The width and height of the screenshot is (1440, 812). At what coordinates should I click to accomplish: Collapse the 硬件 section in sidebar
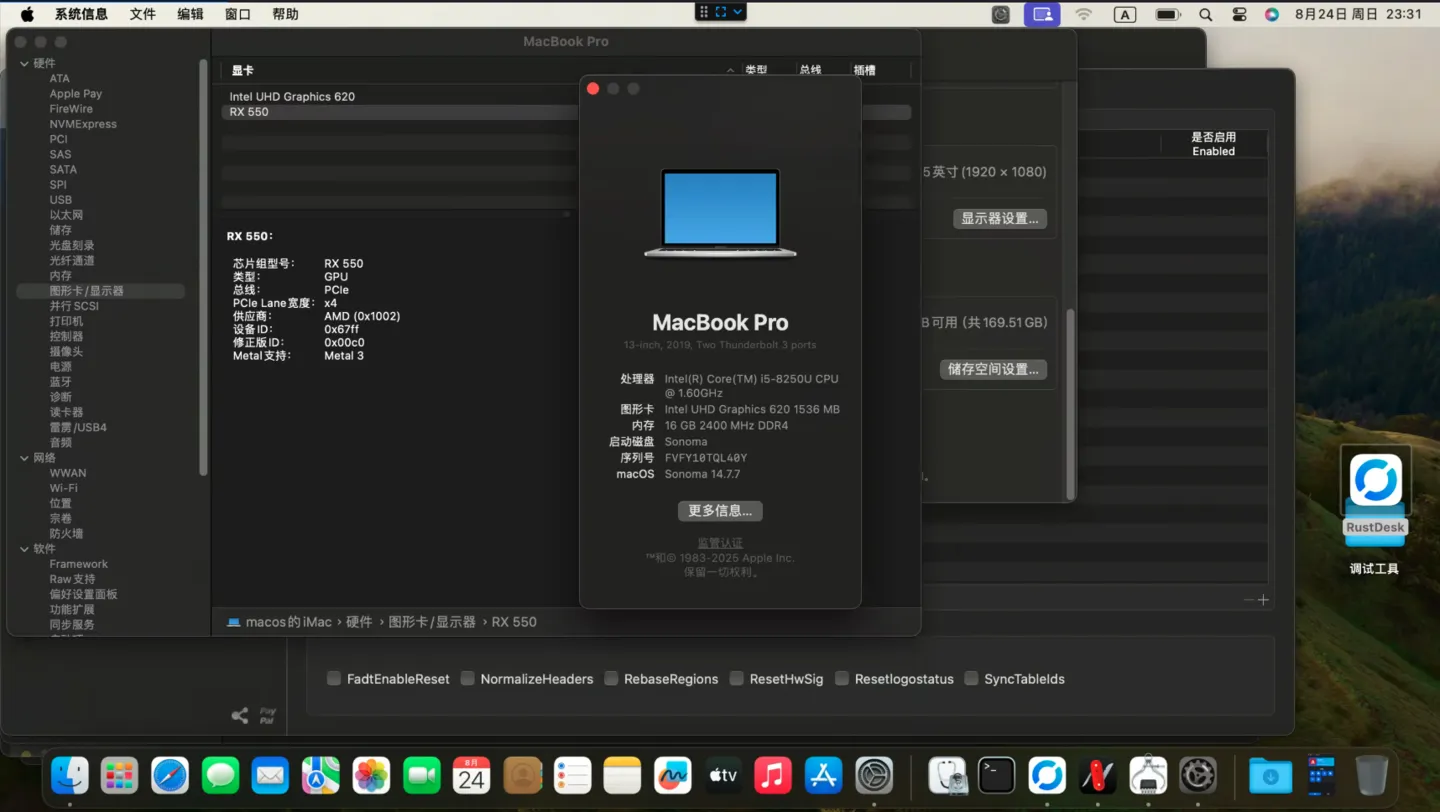point(23,63)
